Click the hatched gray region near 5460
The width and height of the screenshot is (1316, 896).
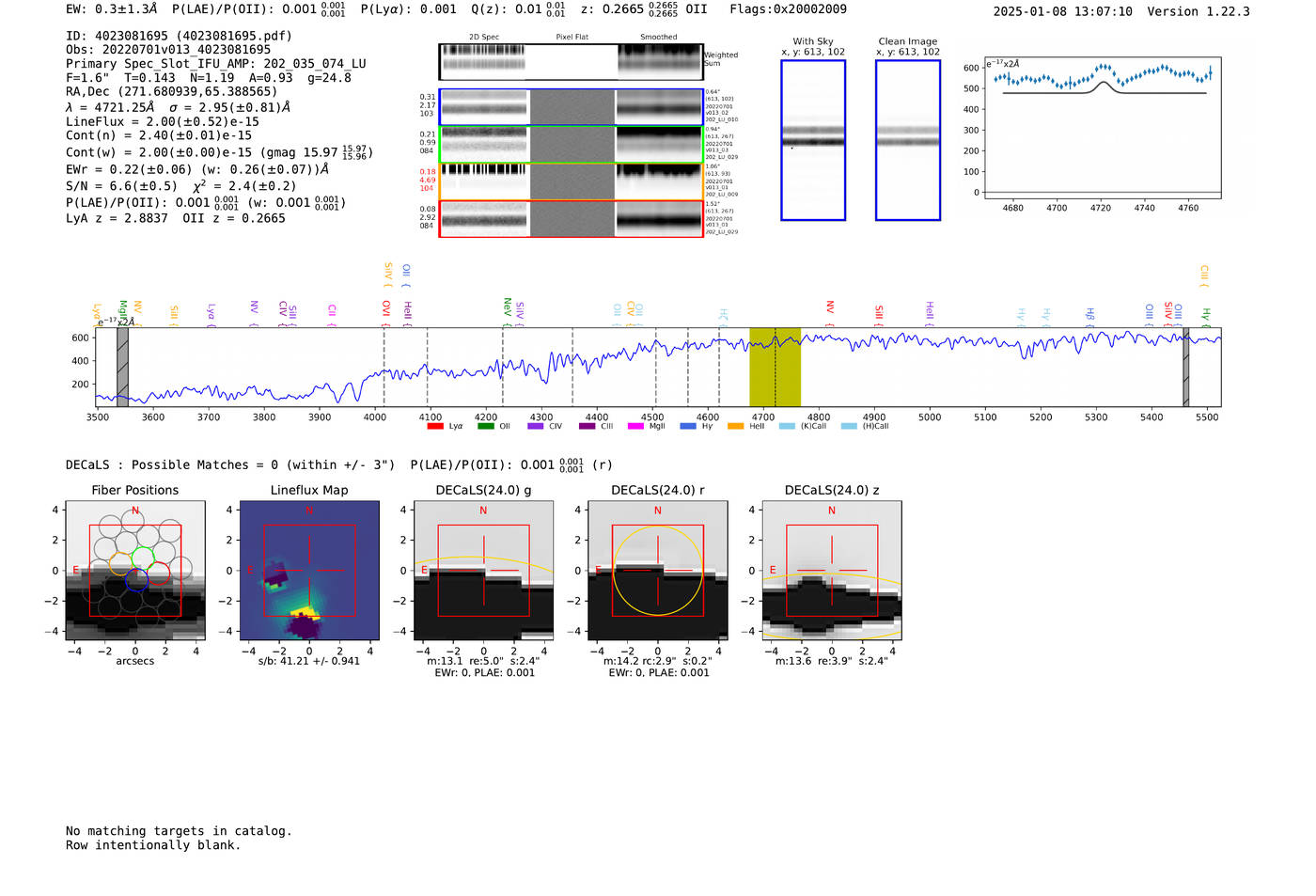tap(1186, 367)
